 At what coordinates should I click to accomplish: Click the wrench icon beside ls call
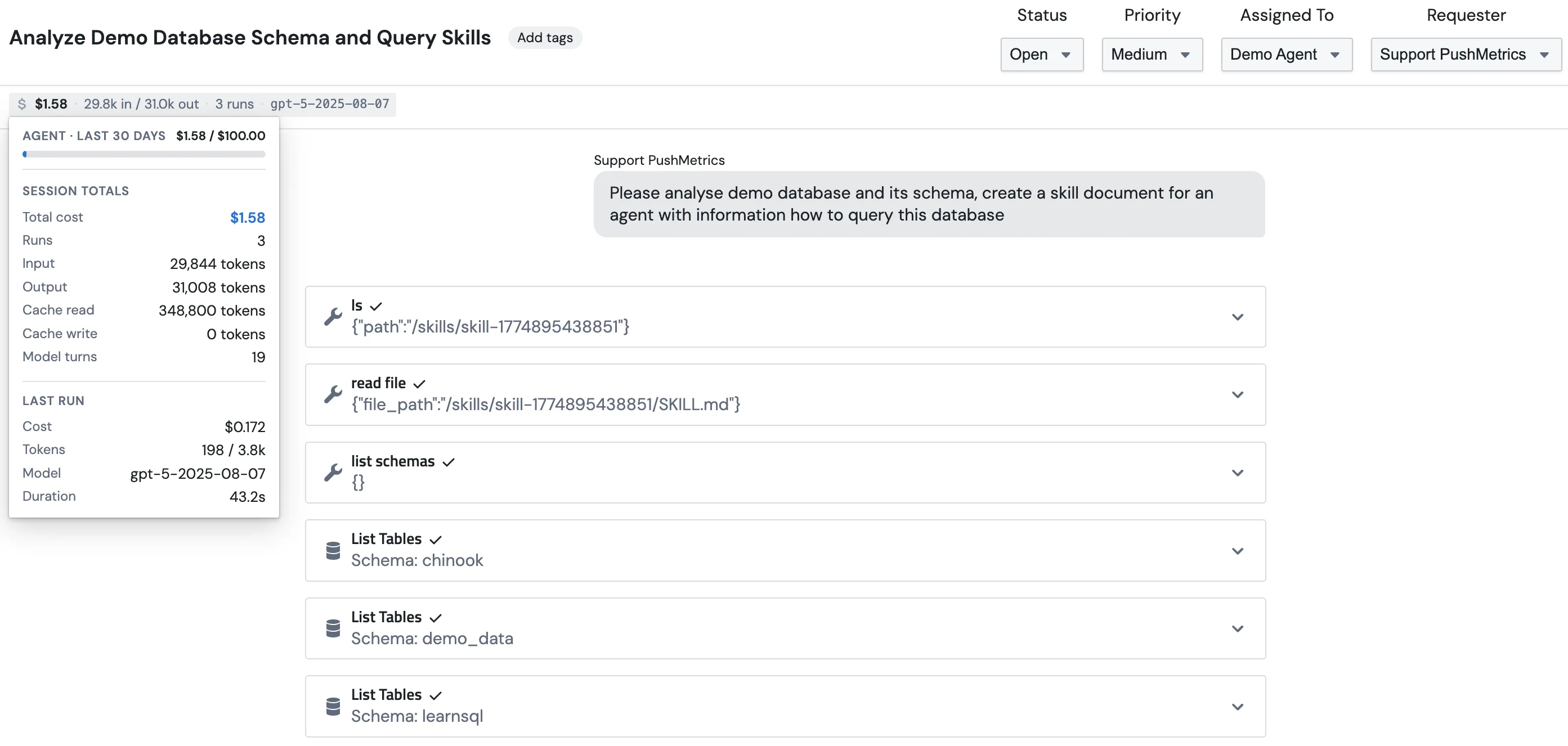click(x=333, y=316)
